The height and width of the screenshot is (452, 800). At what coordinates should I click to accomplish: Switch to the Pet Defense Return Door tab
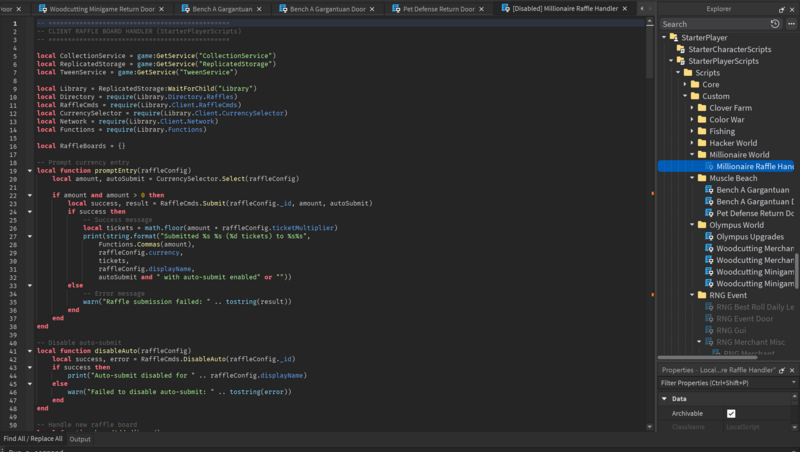440,8
